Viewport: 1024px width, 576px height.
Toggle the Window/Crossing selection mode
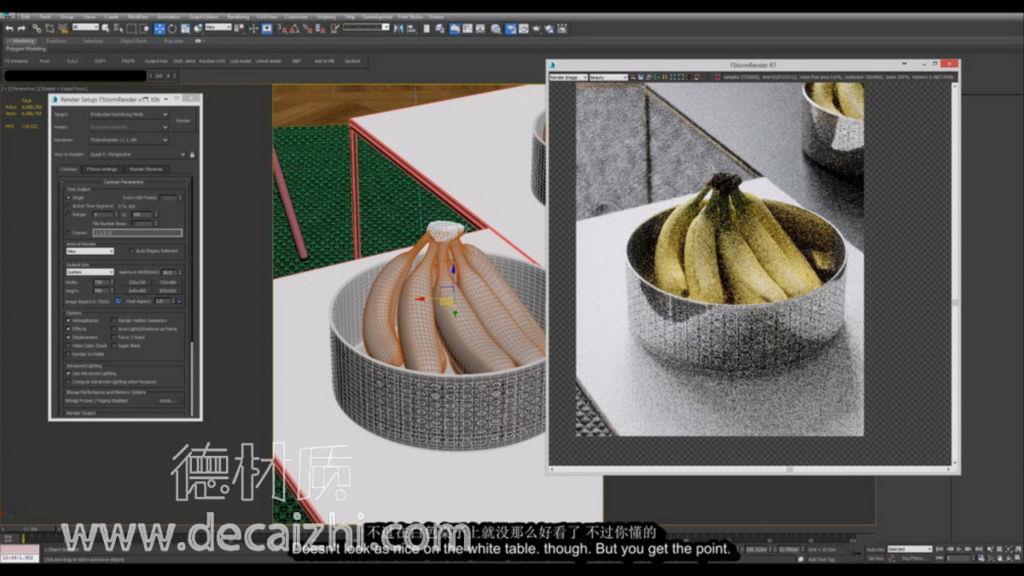(x=144, y=29)
